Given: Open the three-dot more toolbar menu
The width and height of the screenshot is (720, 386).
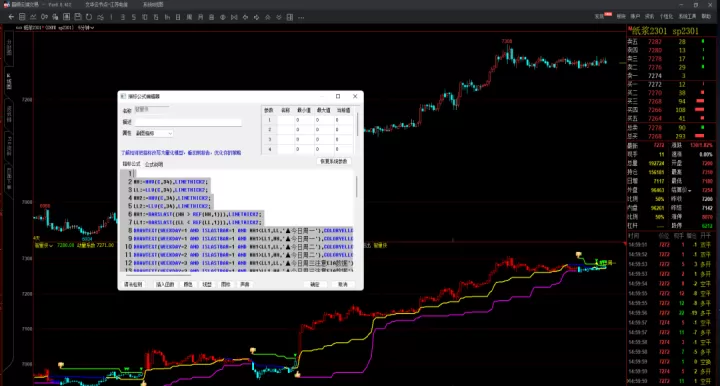Looking at the screenshot, I should click(301, 17).
